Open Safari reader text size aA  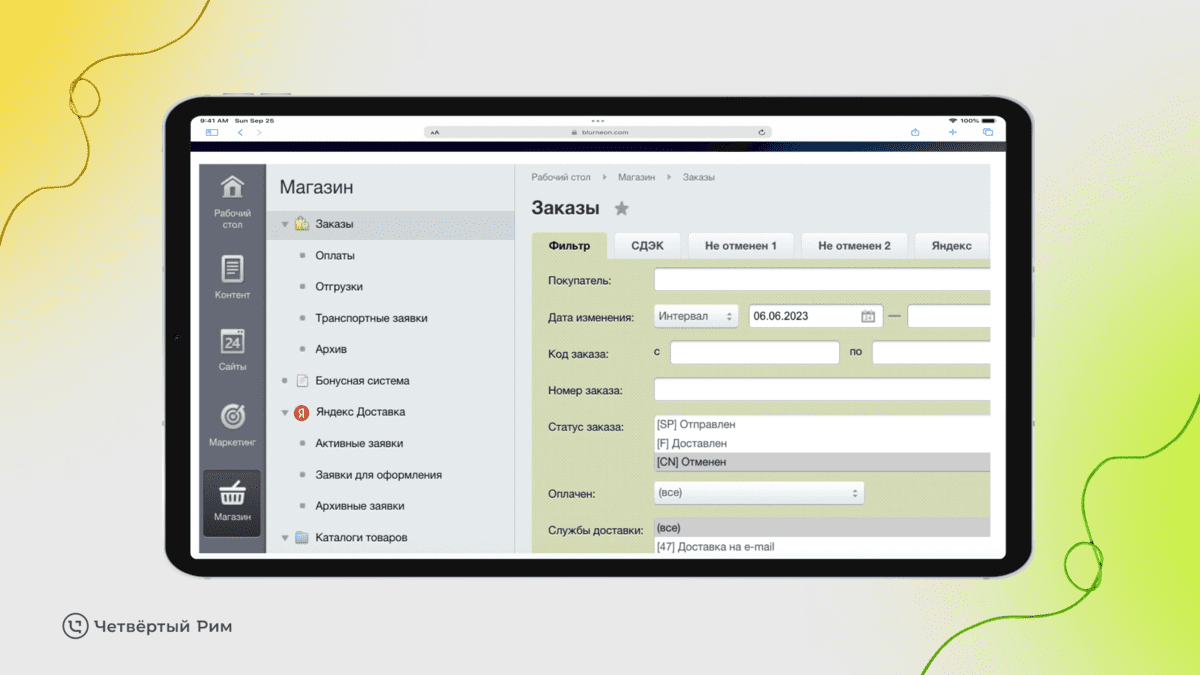point(435,132)
